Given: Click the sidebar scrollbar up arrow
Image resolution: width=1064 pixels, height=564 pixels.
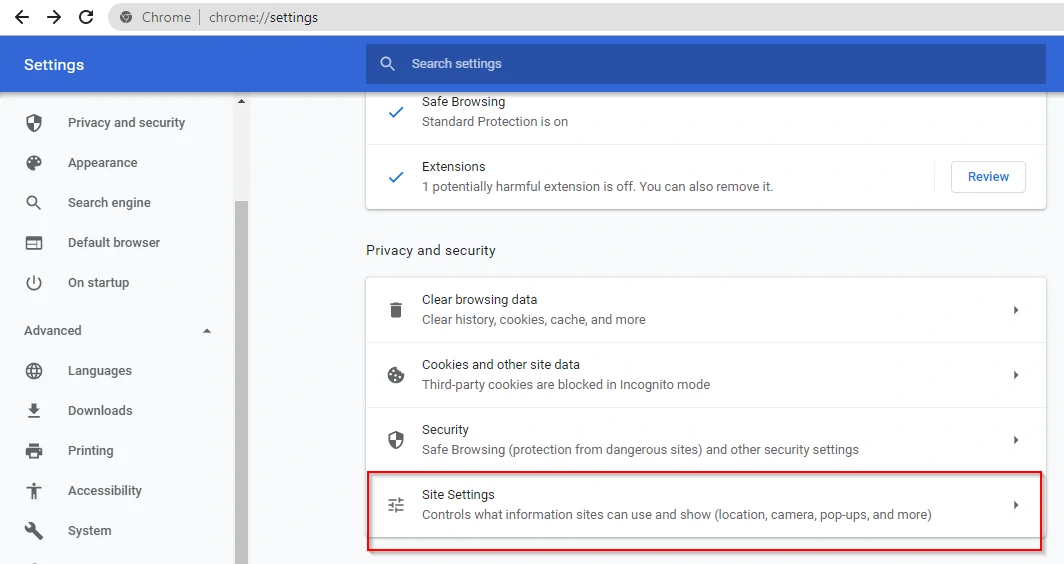Looking at the screenshot, I should pos(242,101).
